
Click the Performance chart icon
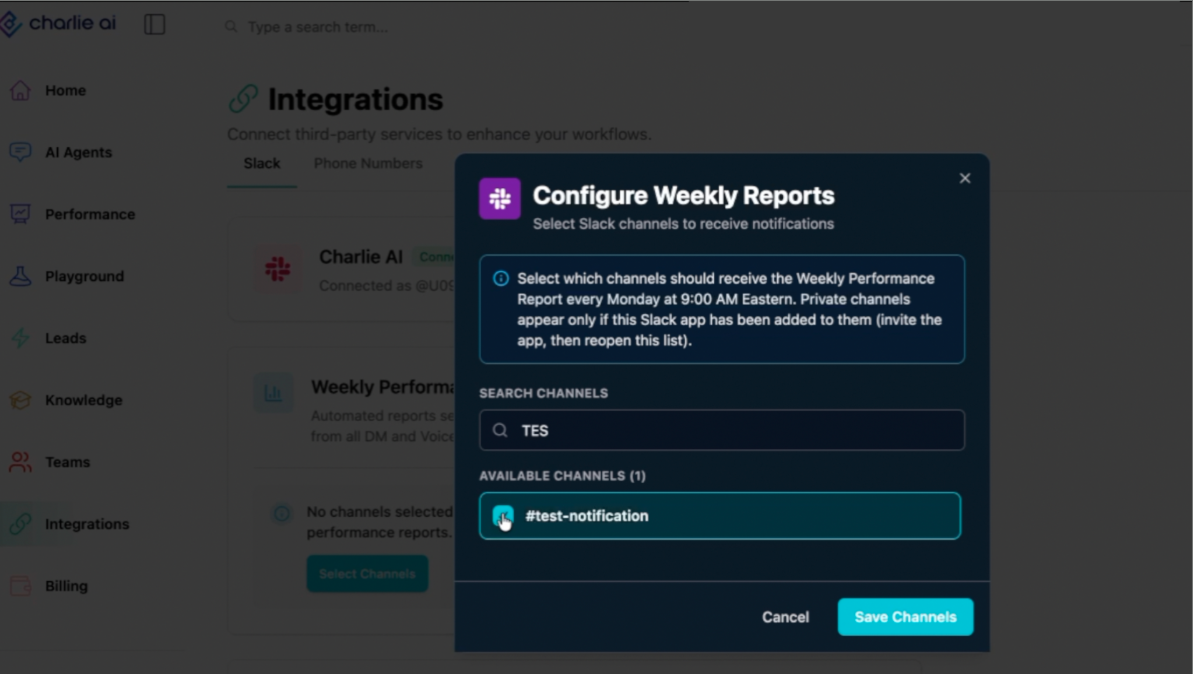click(x=21, y=214)
